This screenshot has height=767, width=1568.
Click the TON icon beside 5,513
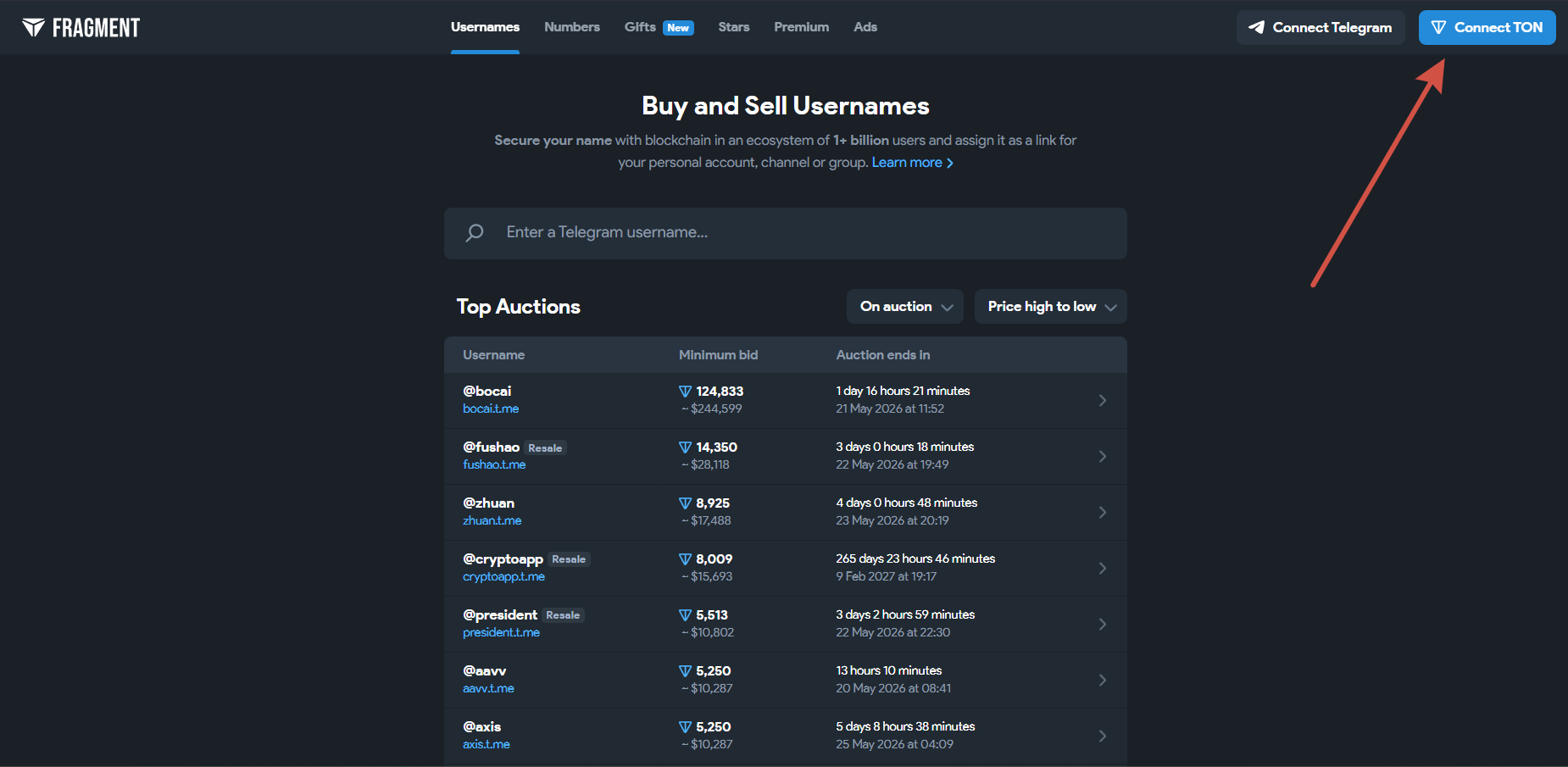(x=685, y=615)
